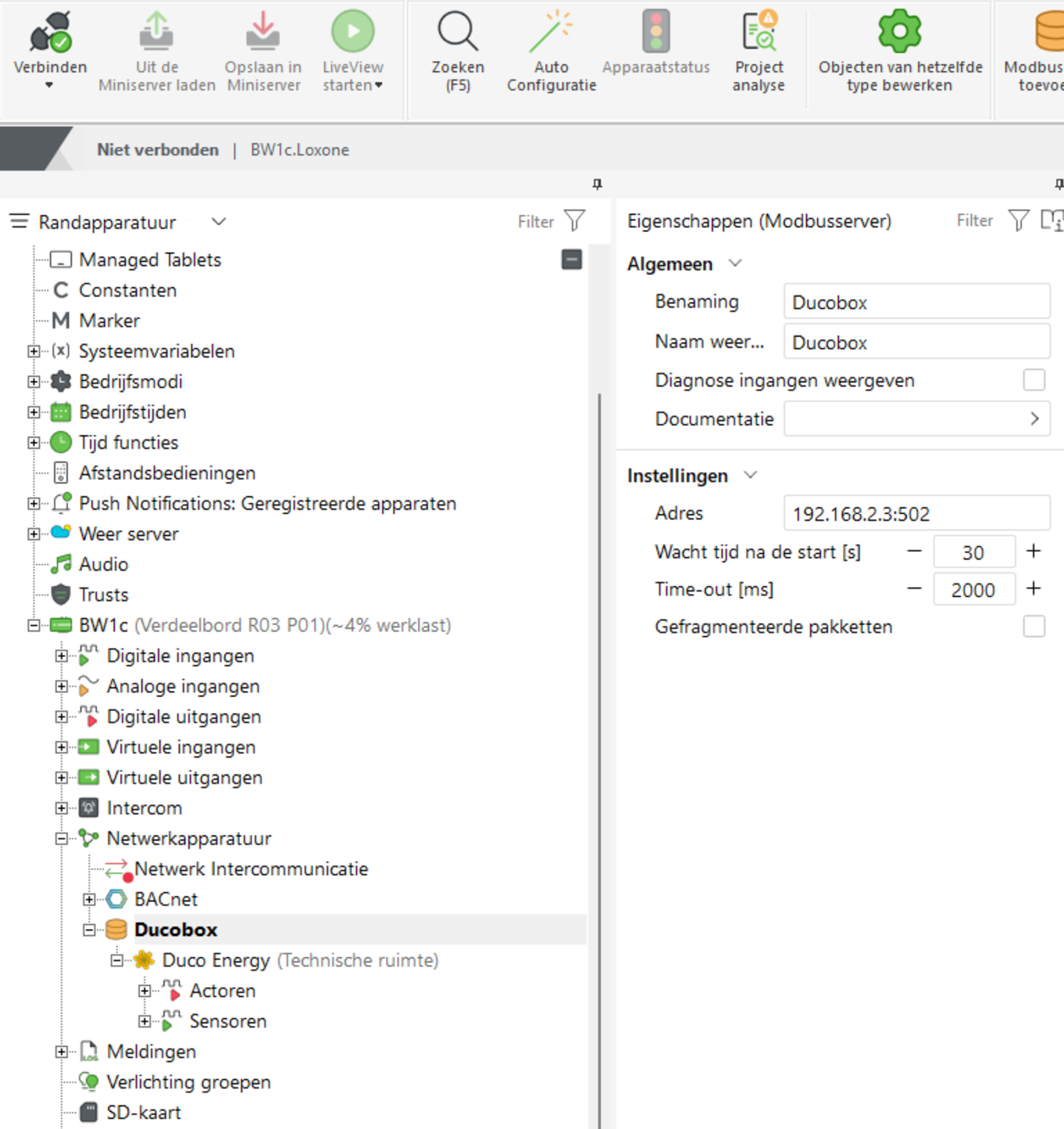Click the Benaming input field
This screenshot has width=1064, height=1129.
(x=916, y=302)
